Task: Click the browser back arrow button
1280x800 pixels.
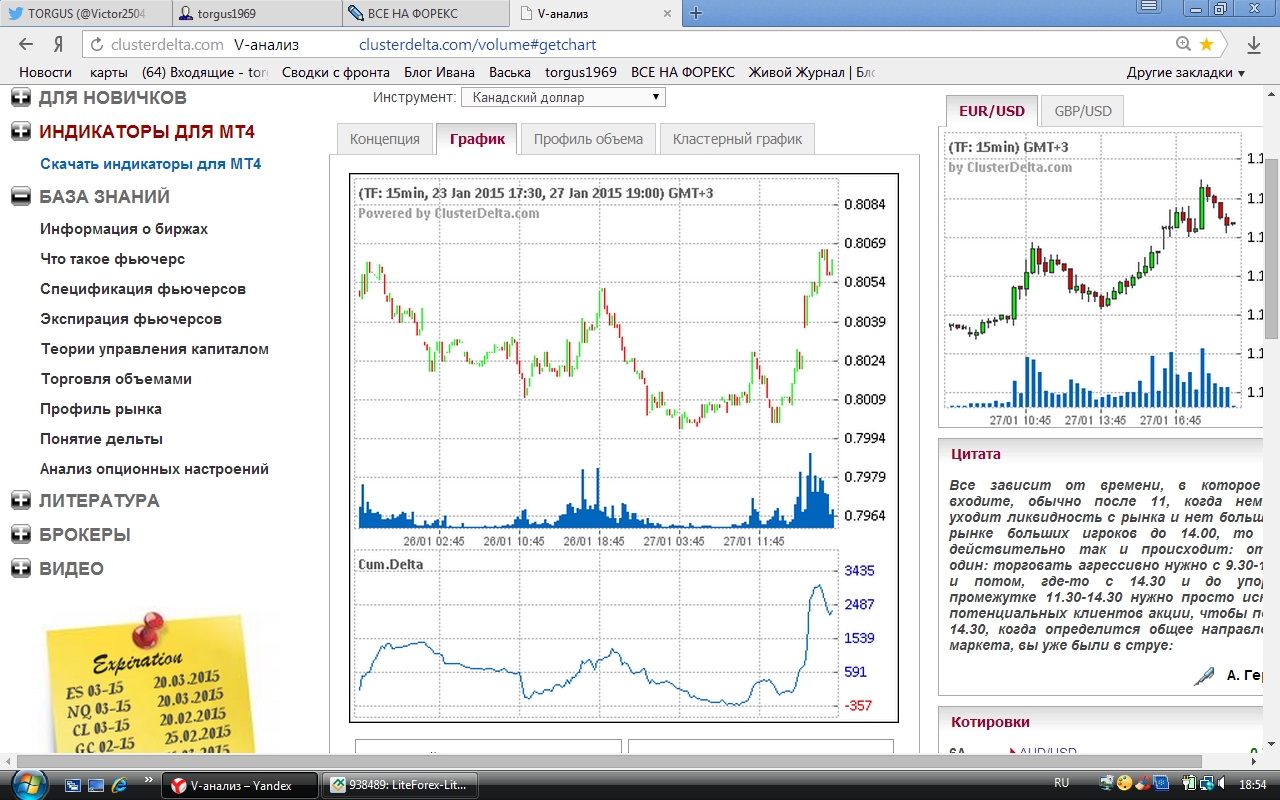Action: click(x=26, y=44)
